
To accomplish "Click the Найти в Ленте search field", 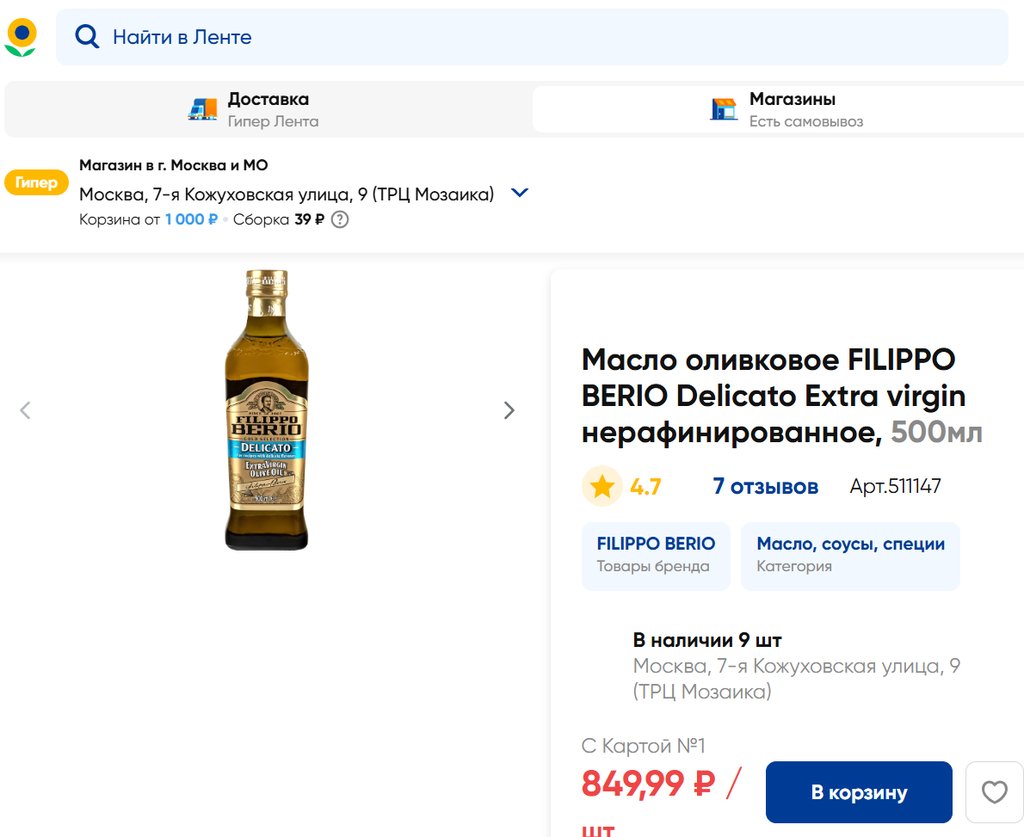I will coord(540,37).
